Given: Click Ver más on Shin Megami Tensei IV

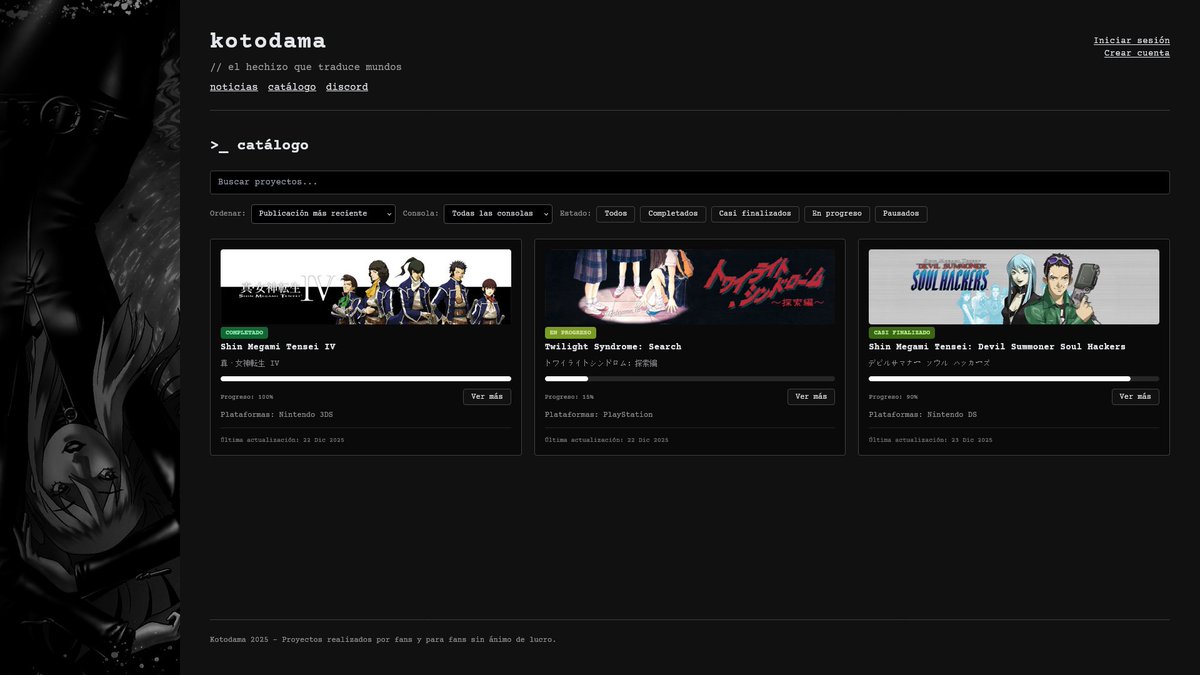Looking at the screenshot, I should point(487,397).
